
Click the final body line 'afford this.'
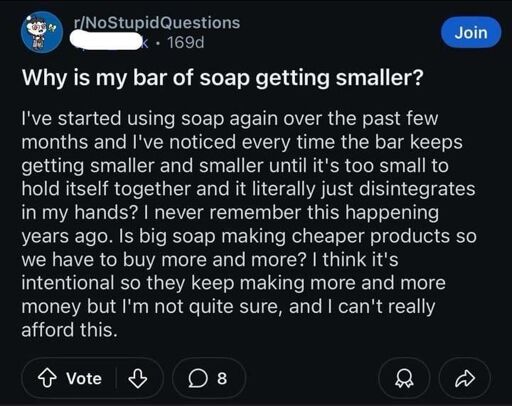click(x=70, y=330)
